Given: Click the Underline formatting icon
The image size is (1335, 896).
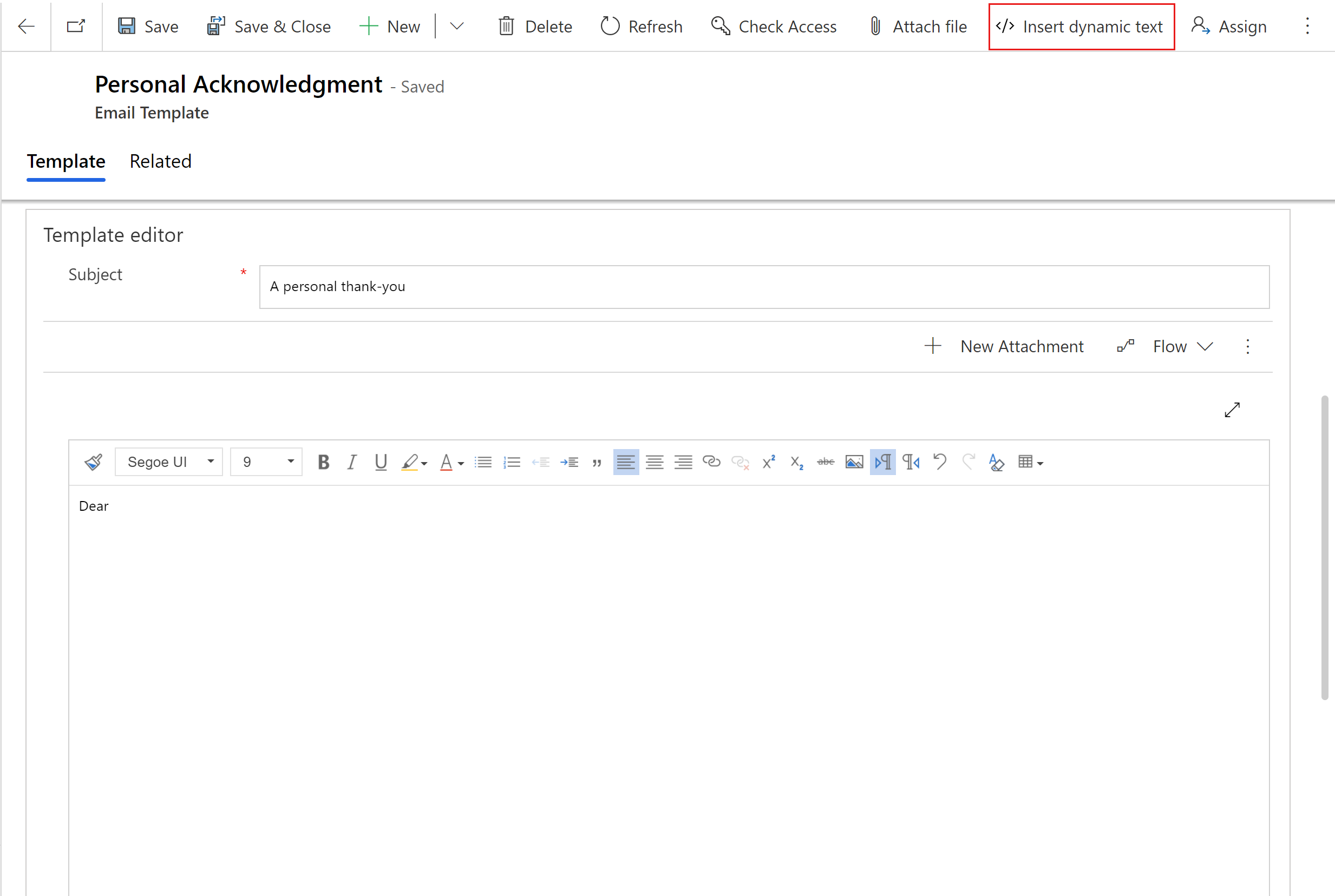Looking at the screenshot, I should click(380, 462).
